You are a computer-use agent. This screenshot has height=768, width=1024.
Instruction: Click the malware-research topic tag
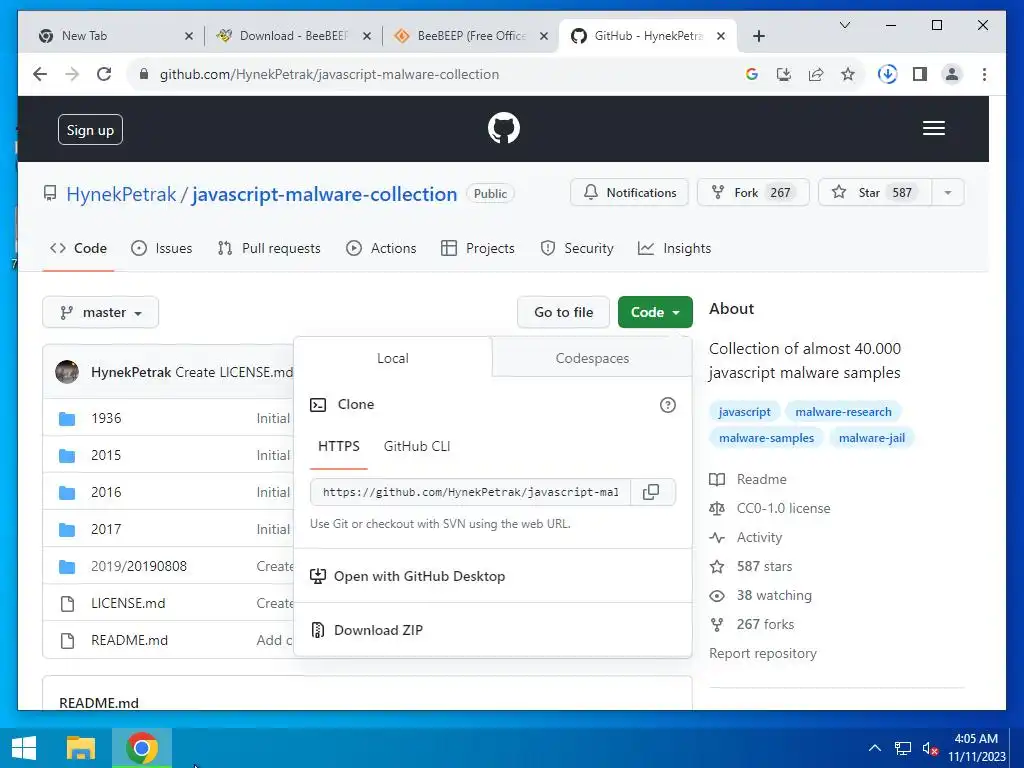843,411
